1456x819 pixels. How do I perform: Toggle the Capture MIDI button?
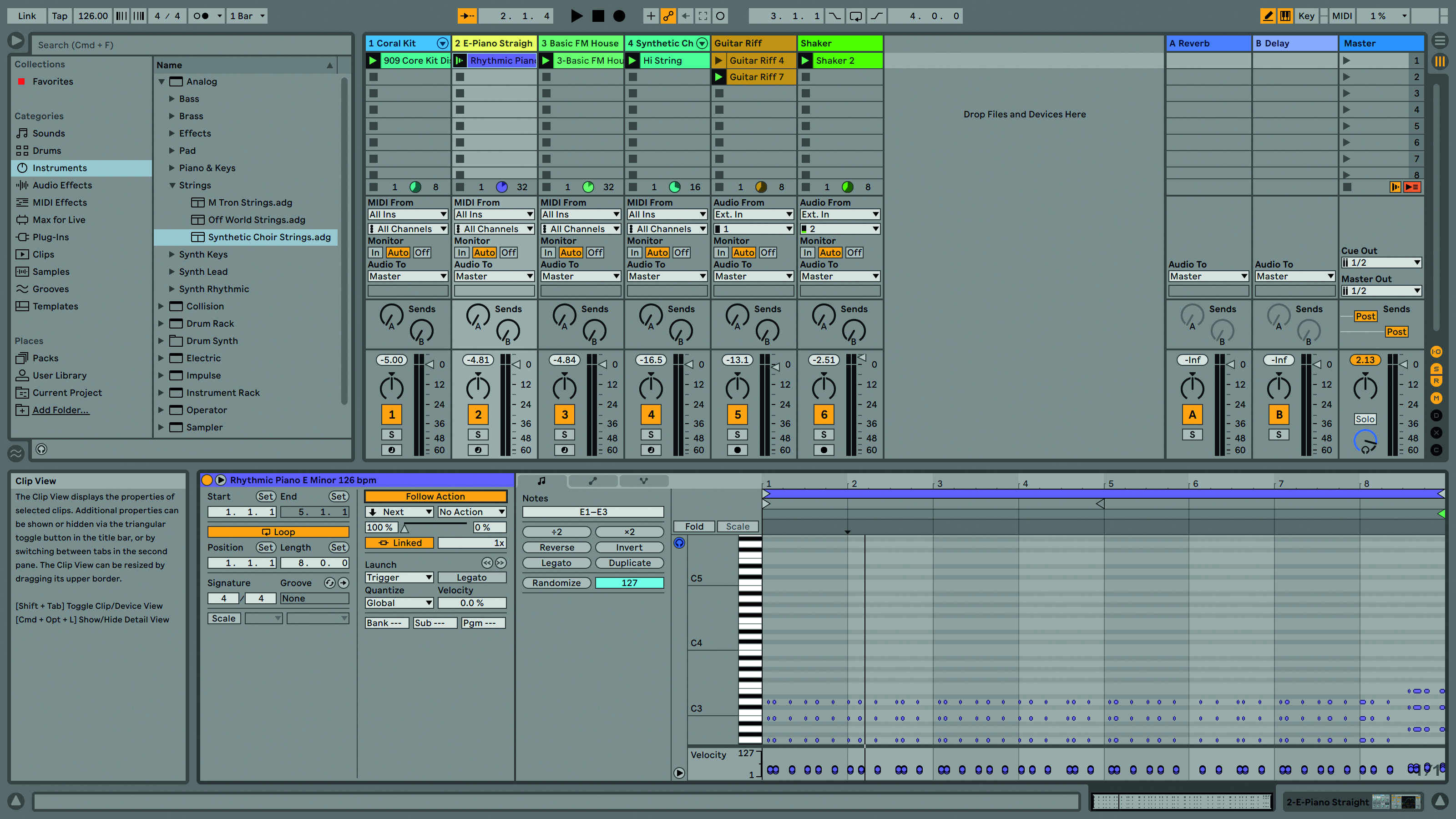(703, 16)
